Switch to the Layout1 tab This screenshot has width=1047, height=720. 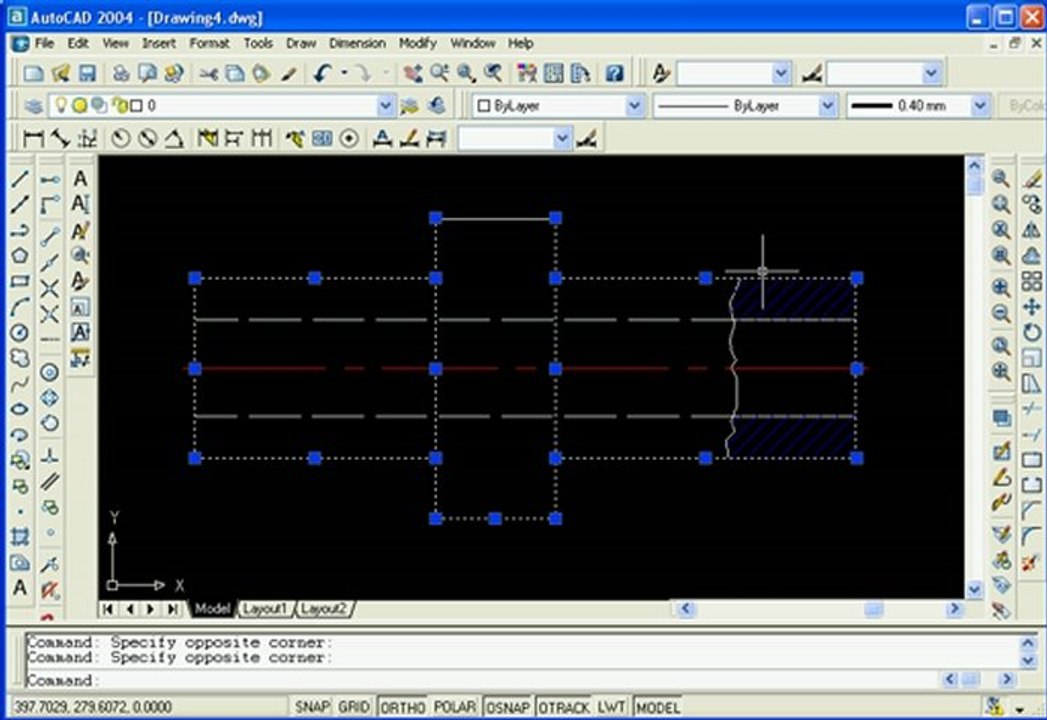pos(264,608)
